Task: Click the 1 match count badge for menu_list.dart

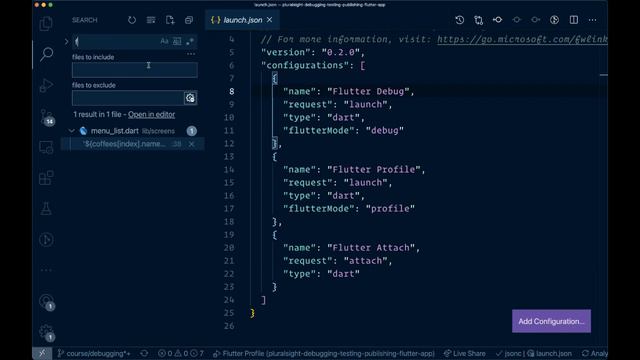Action: click(191, 131)
